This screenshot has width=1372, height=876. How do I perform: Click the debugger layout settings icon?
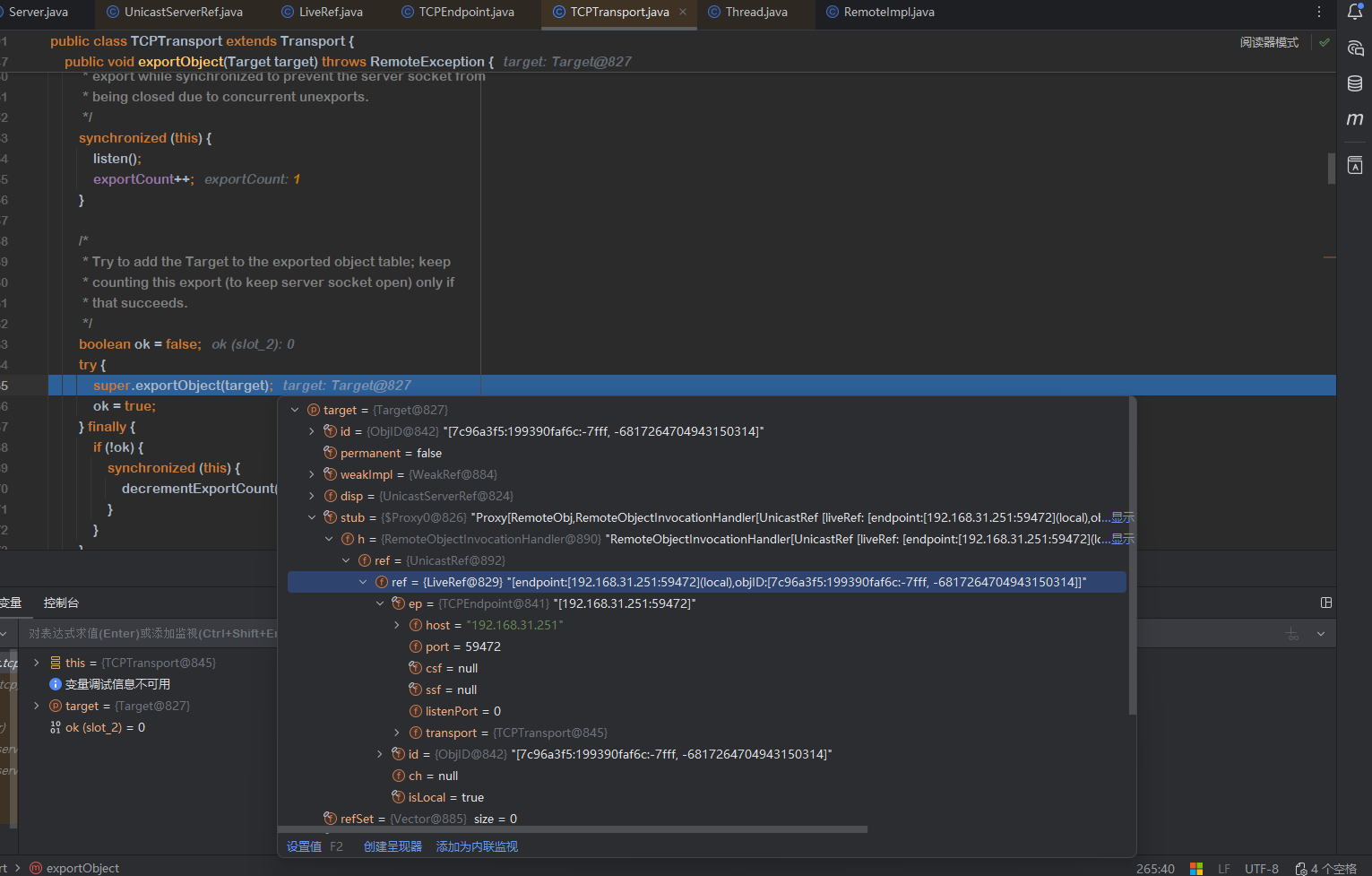click(x=1326, y=603)
